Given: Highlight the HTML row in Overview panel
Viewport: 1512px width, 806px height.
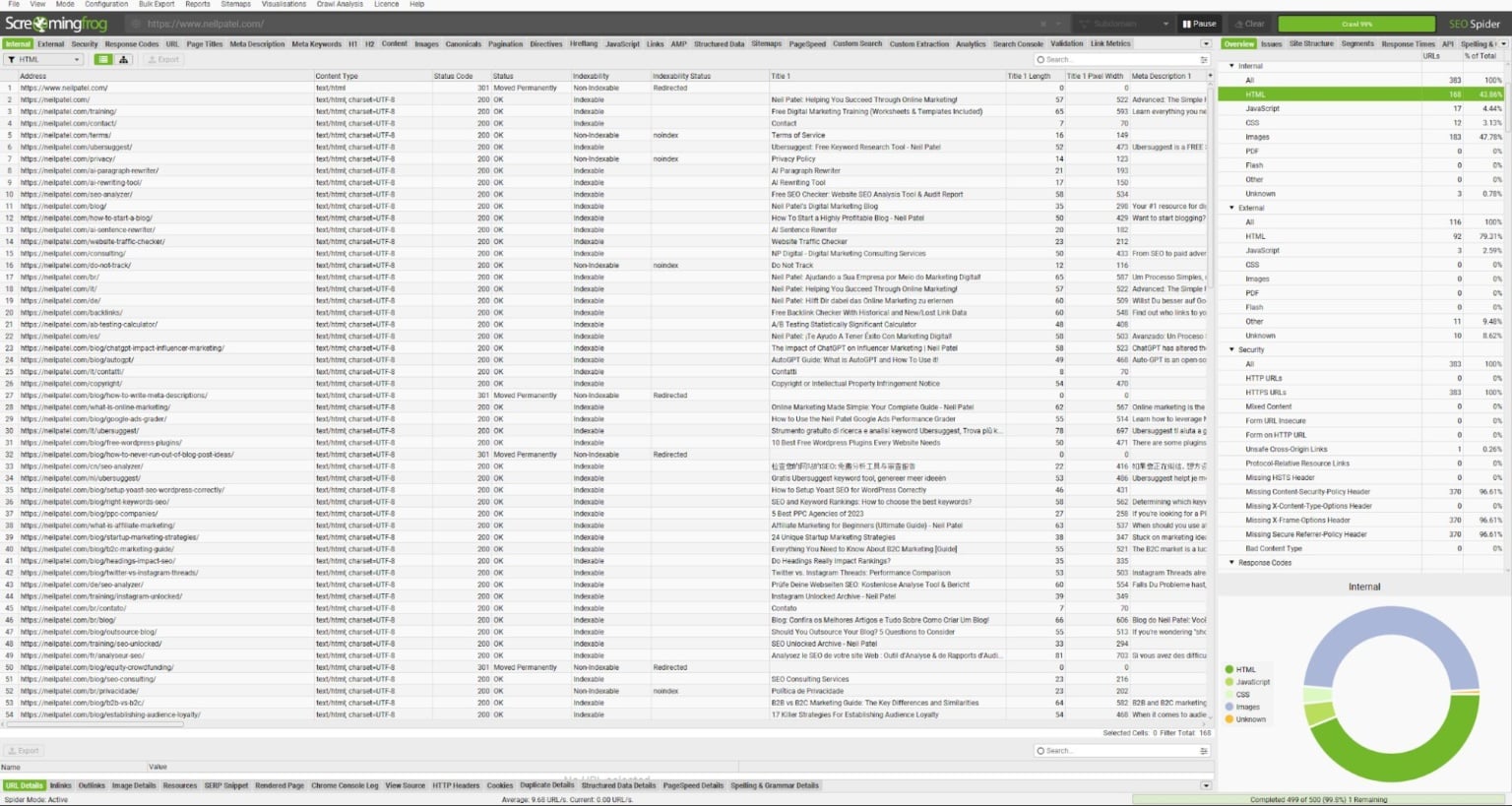Looking at the screenshot, I should (x=1280, y=93).
